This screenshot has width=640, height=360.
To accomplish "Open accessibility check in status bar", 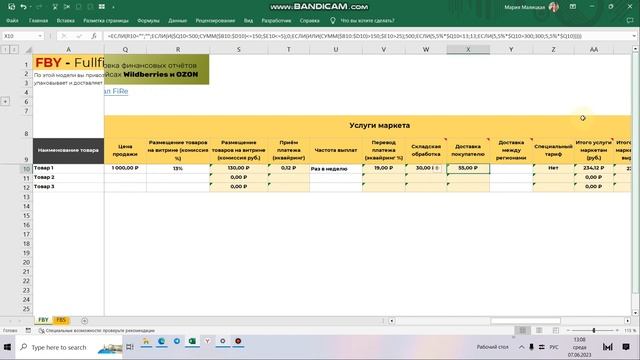I will (97, 330).
